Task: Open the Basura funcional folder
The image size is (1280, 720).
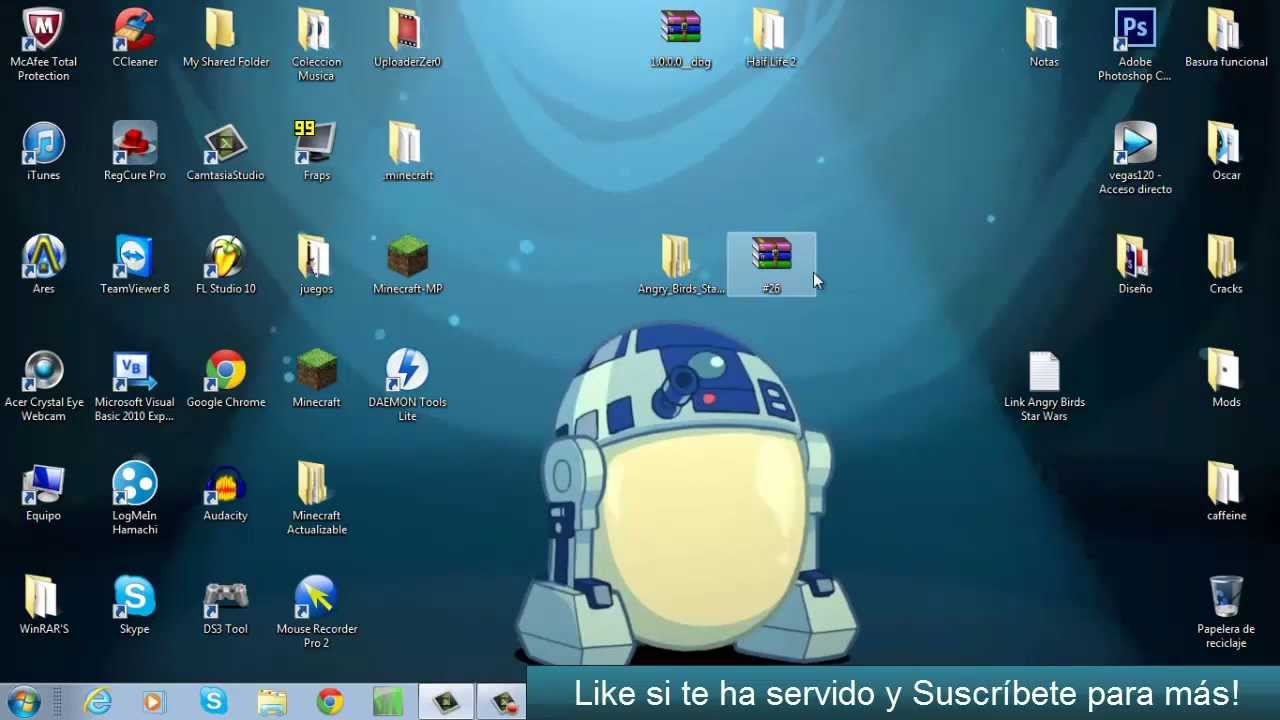Action: (1226, 38)
